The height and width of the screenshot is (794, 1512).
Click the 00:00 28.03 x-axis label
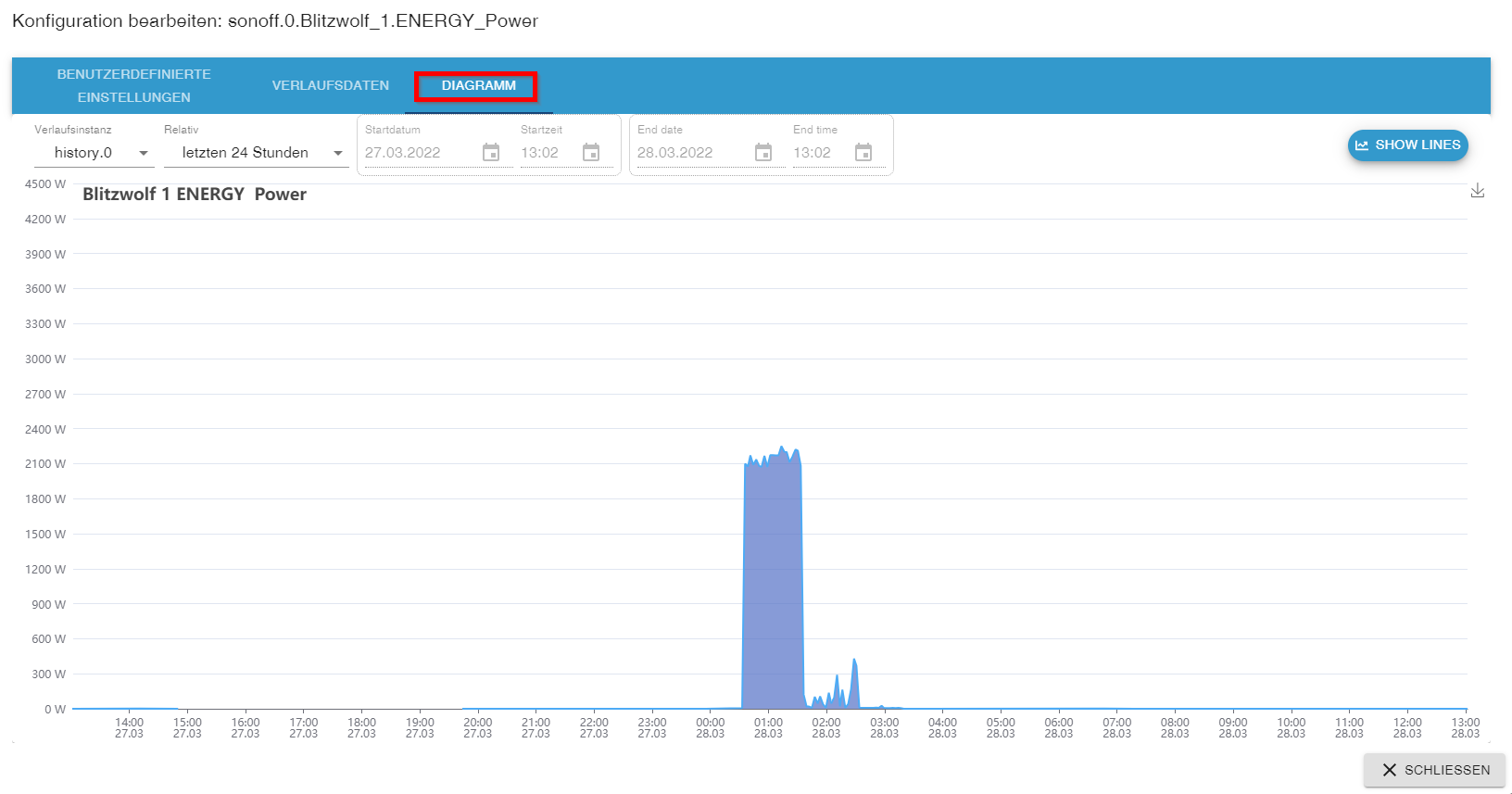pos(711,728)
